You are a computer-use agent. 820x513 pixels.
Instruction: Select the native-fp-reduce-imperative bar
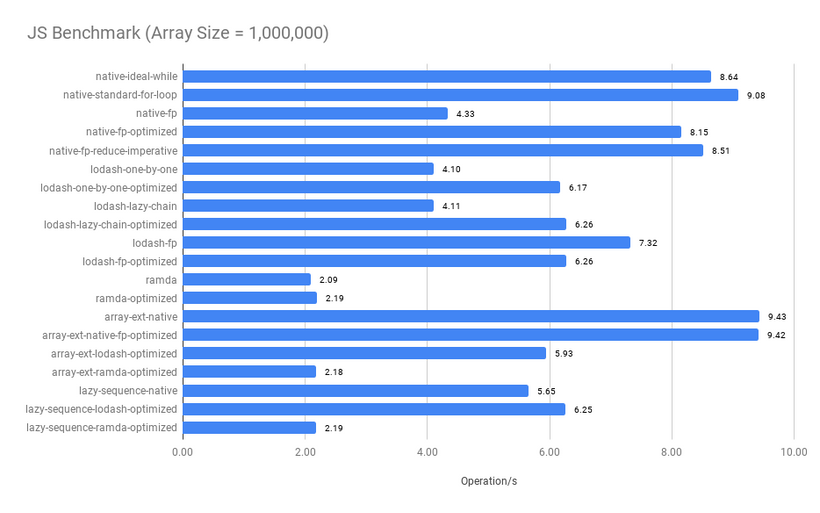pos(443,151)
